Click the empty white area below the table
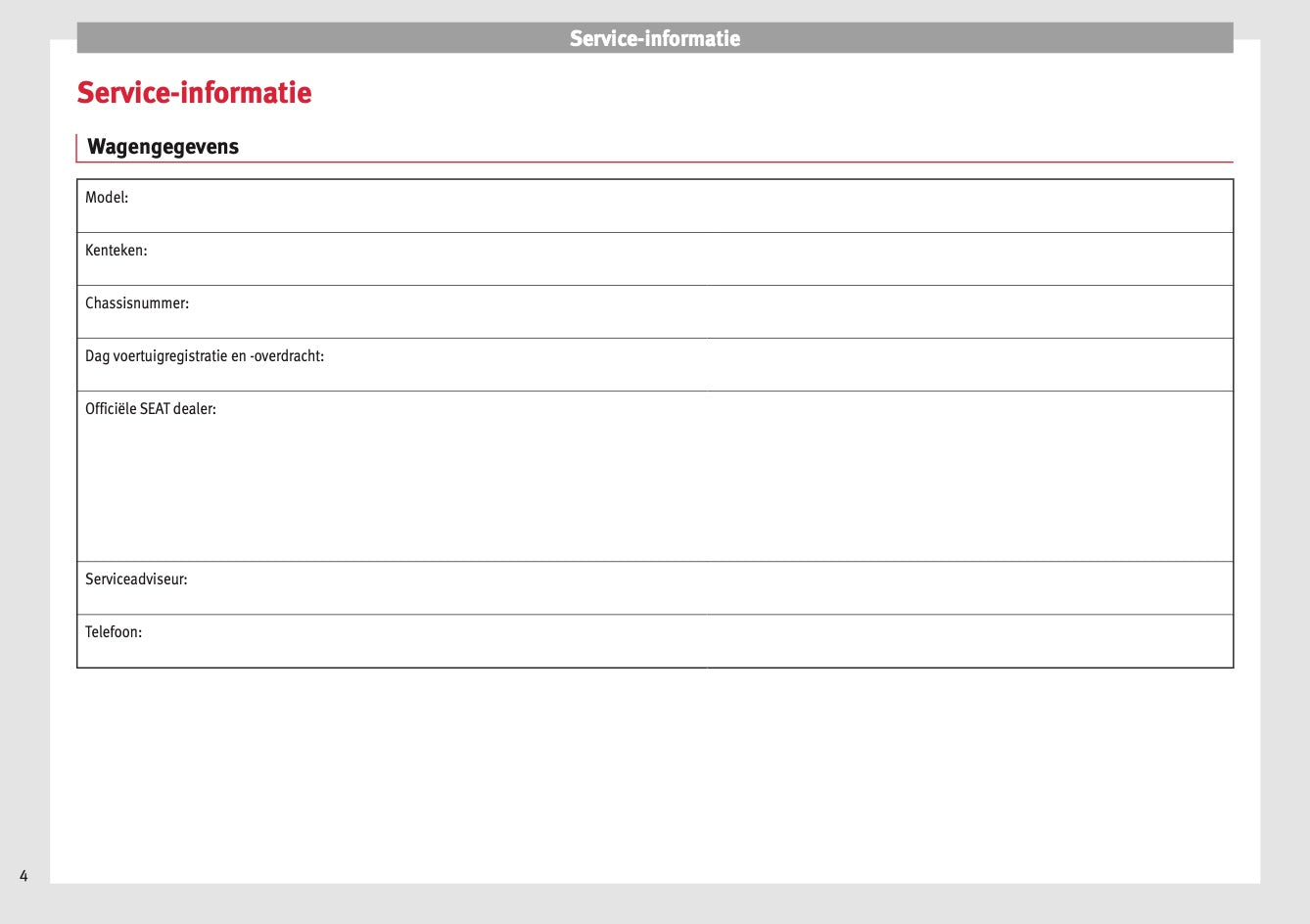1310x924 pixels. click(x=654, y=773)
